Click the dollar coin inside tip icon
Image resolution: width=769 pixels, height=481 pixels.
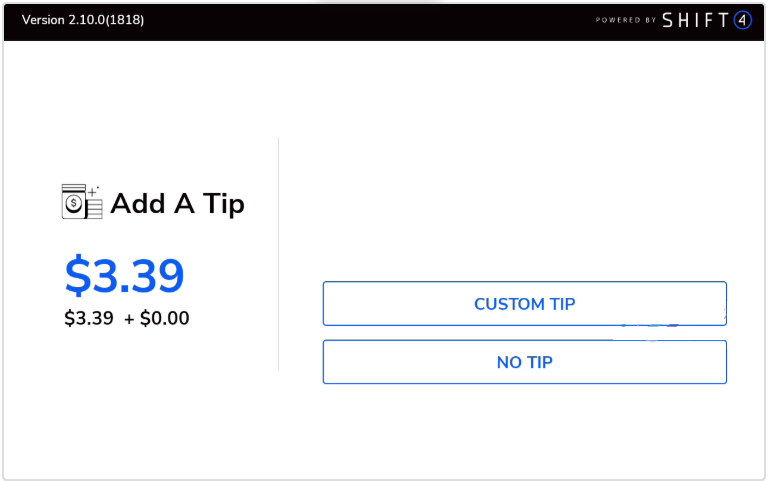[74, 205]
